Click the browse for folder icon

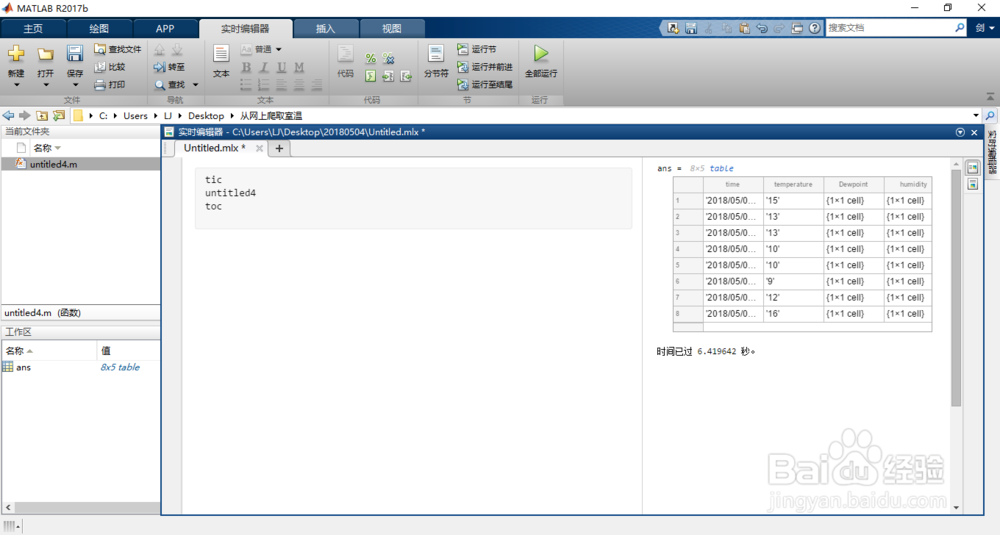tap(59, 115)
